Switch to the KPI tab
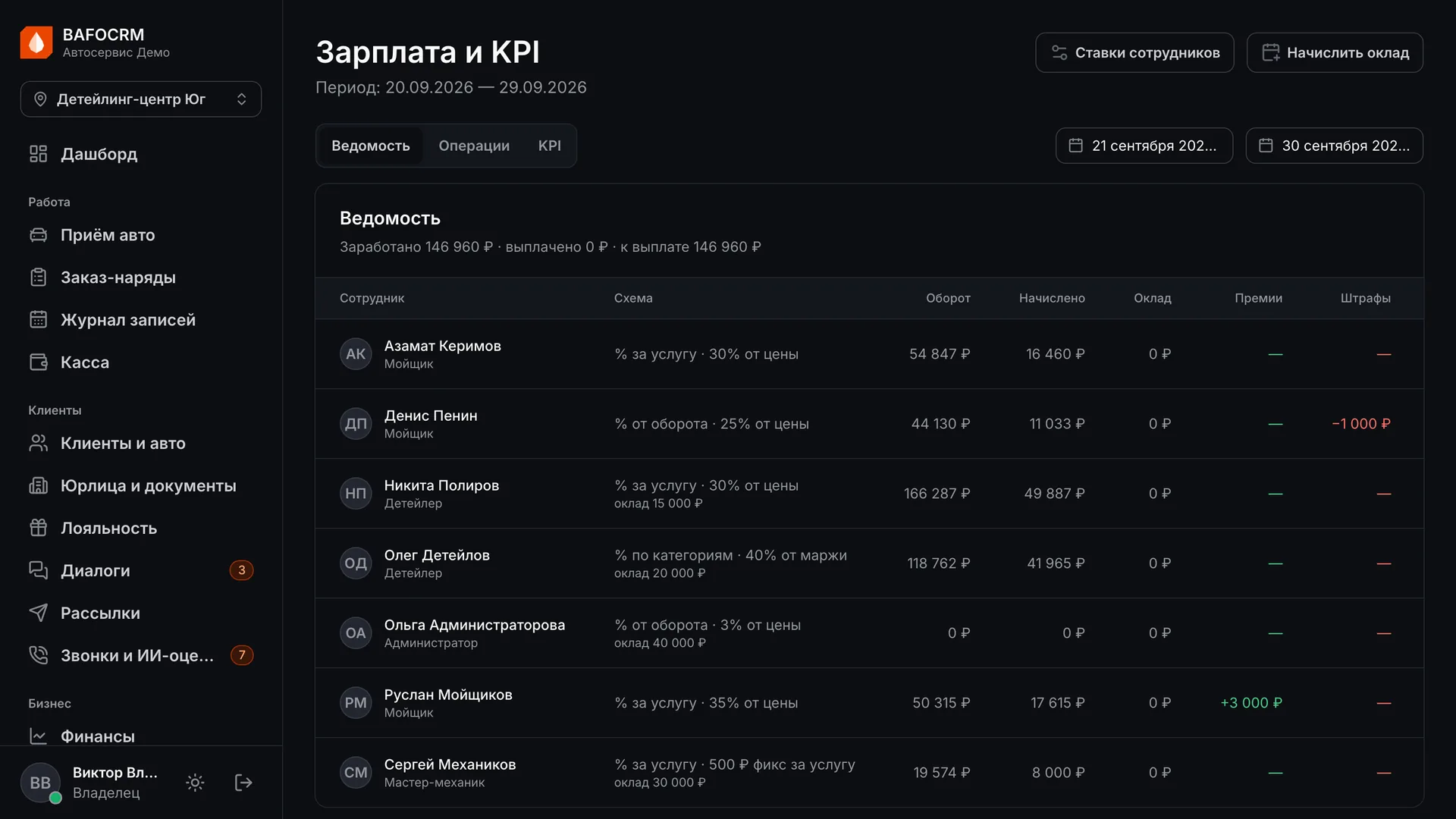Screen dimensions: 1456x819 click(x=550, y=146)
